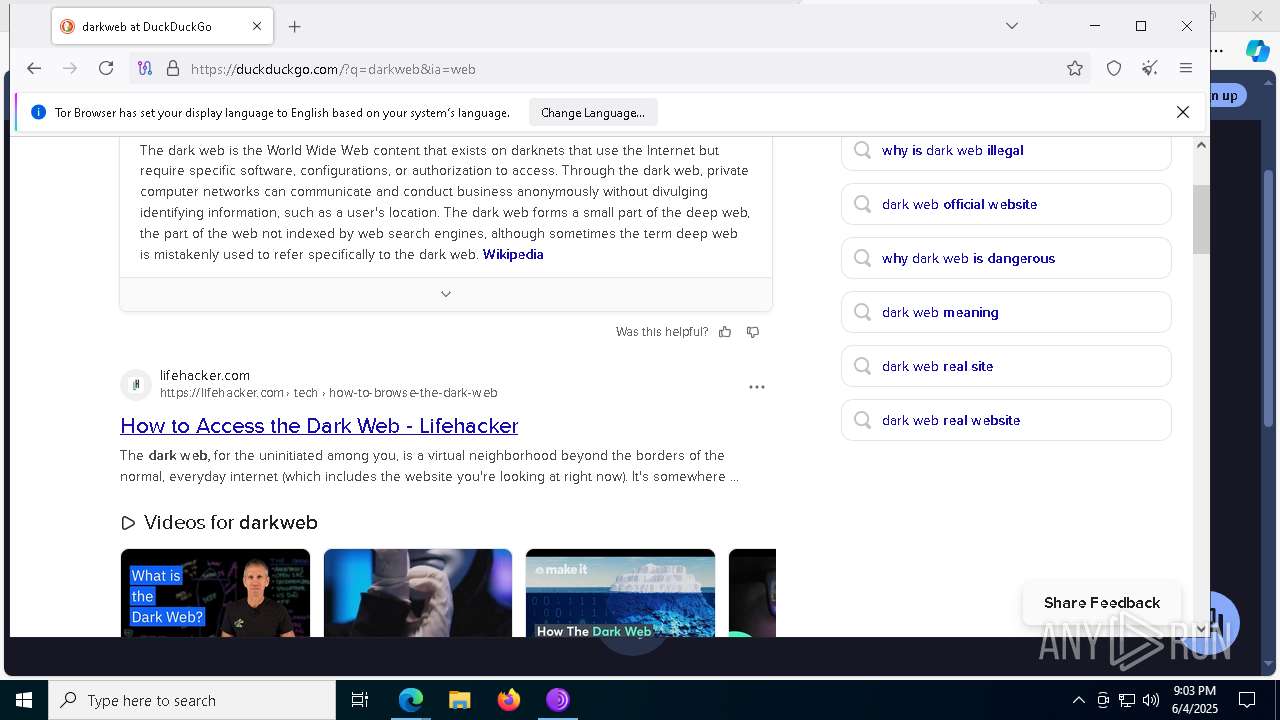The width and height of the screenshot is (1280, 720).
Task: List all tabs dropdown arrow
Action: tap(1012, 26)
